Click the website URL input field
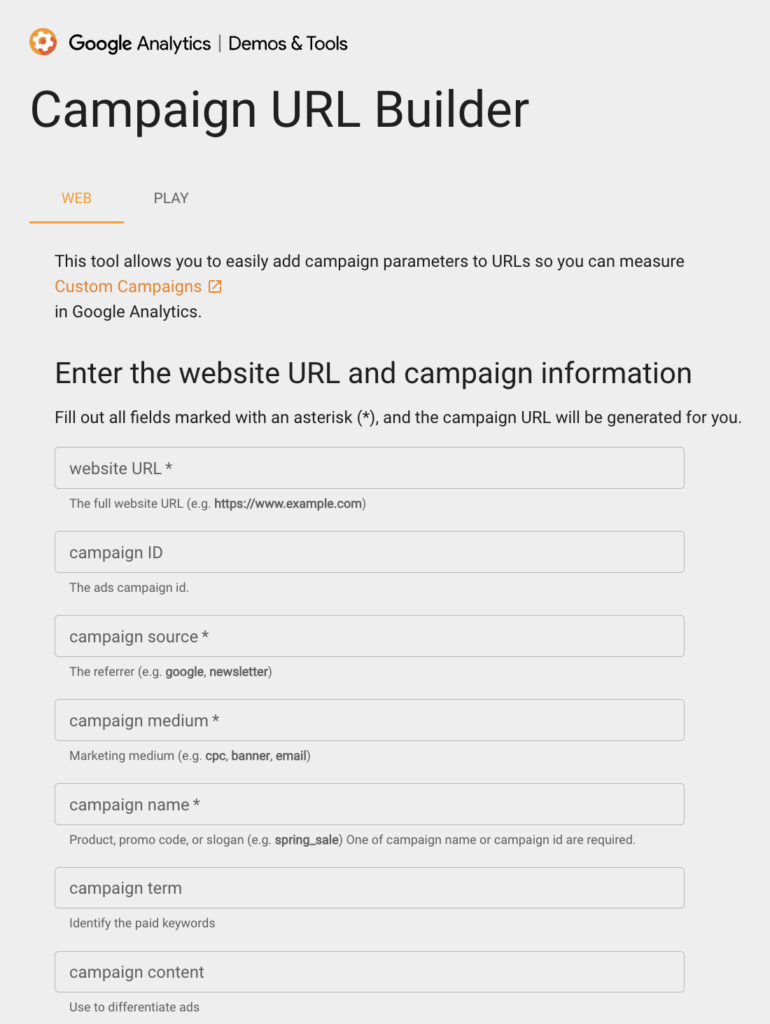This screenshot has width=770, height=1024. (x=370, y=468)
